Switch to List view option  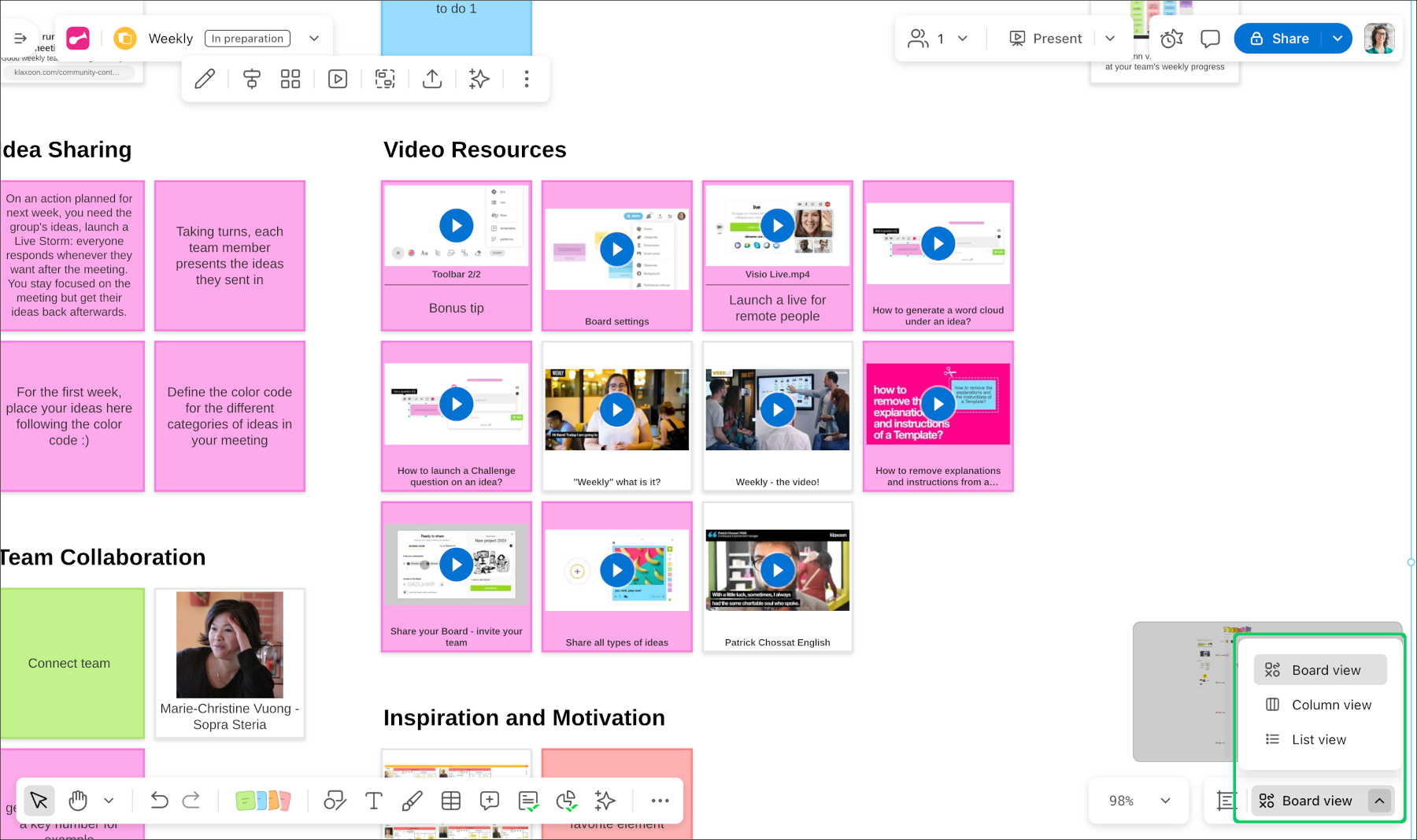pos(1319,739)
